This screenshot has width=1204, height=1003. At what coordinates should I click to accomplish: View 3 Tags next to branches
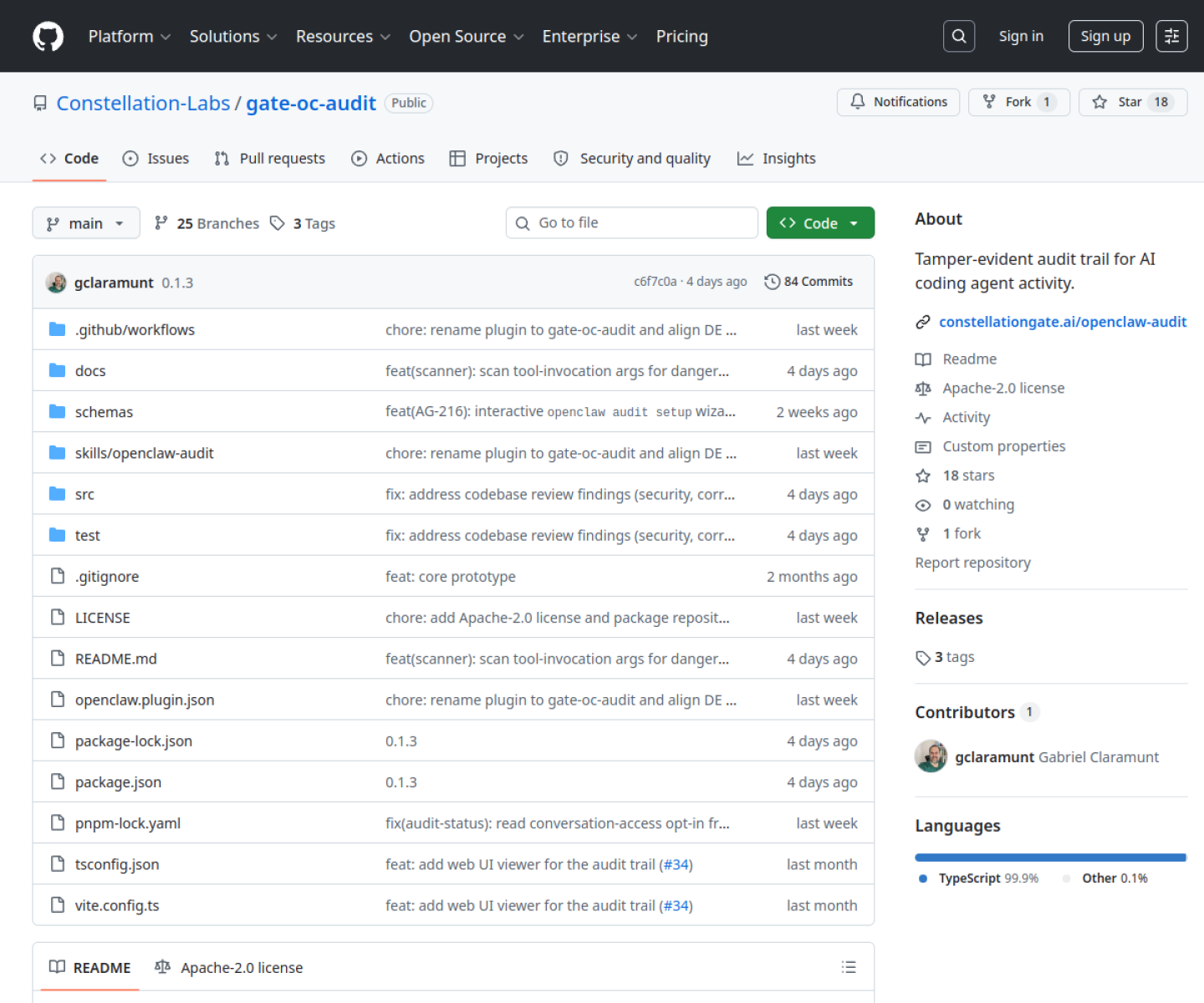(x=303, y=223)
